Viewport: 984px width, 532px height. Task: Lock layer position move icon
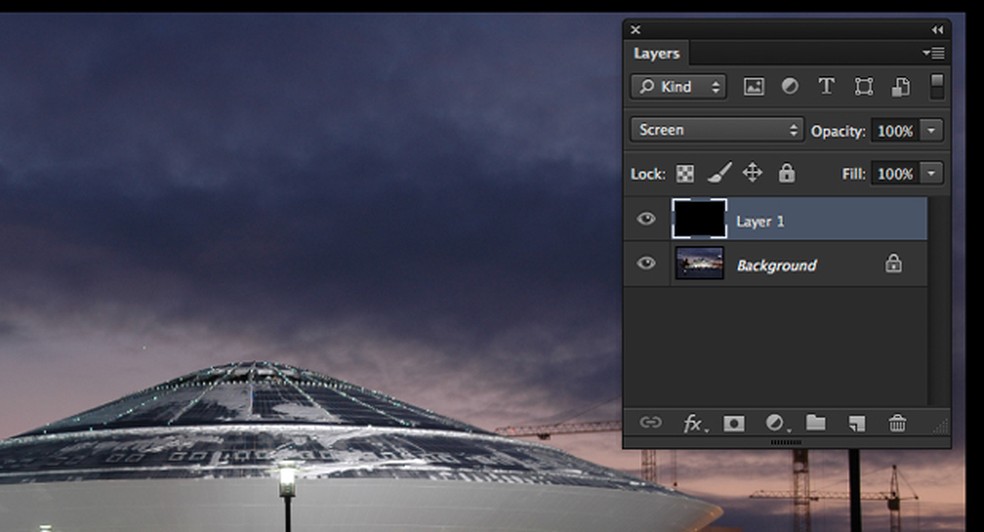click(752, 173)
